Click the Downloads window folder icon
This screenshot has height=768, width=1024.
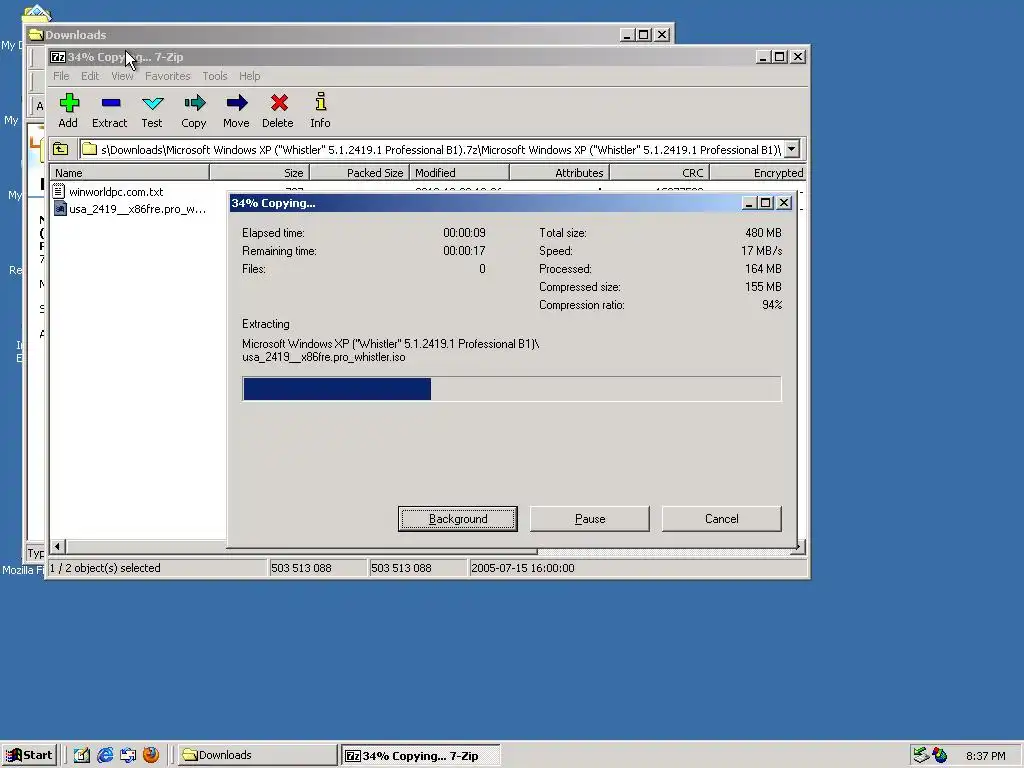point(37,35)
